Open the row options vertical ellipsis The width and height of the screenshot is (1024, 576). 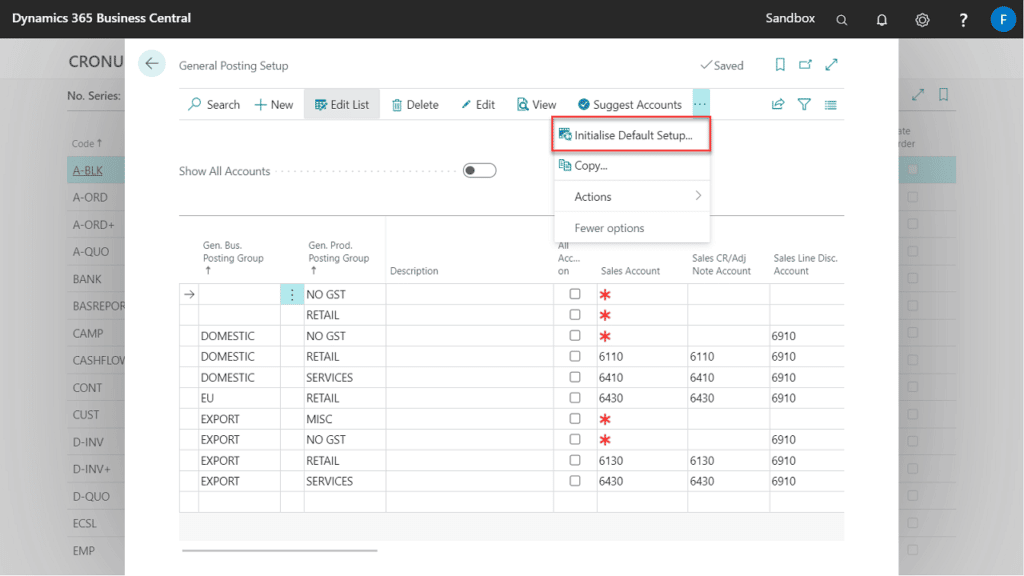[x=293, y=294]
